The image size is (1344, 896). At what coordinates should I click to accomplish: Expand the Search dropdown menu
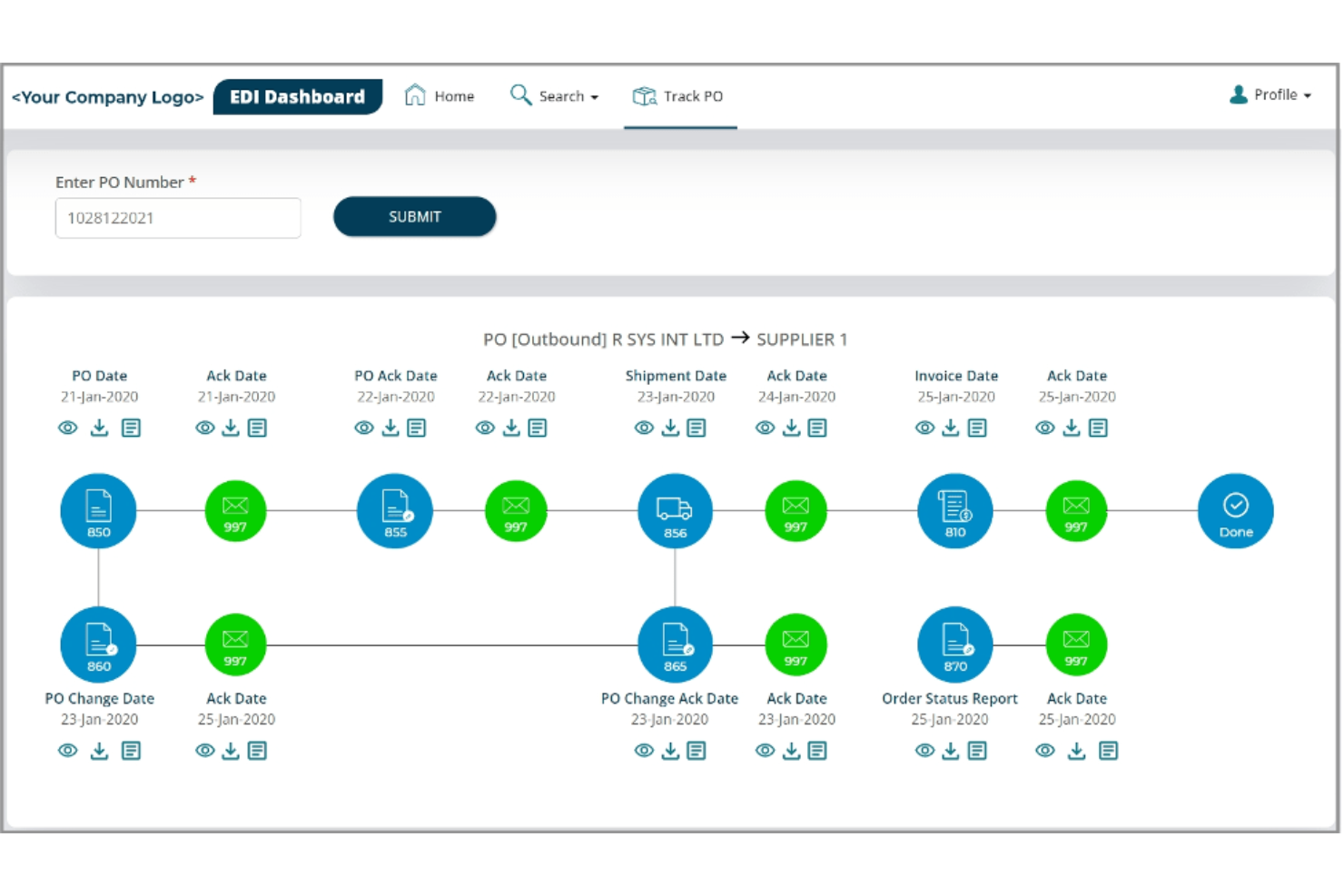click(555, 96)
